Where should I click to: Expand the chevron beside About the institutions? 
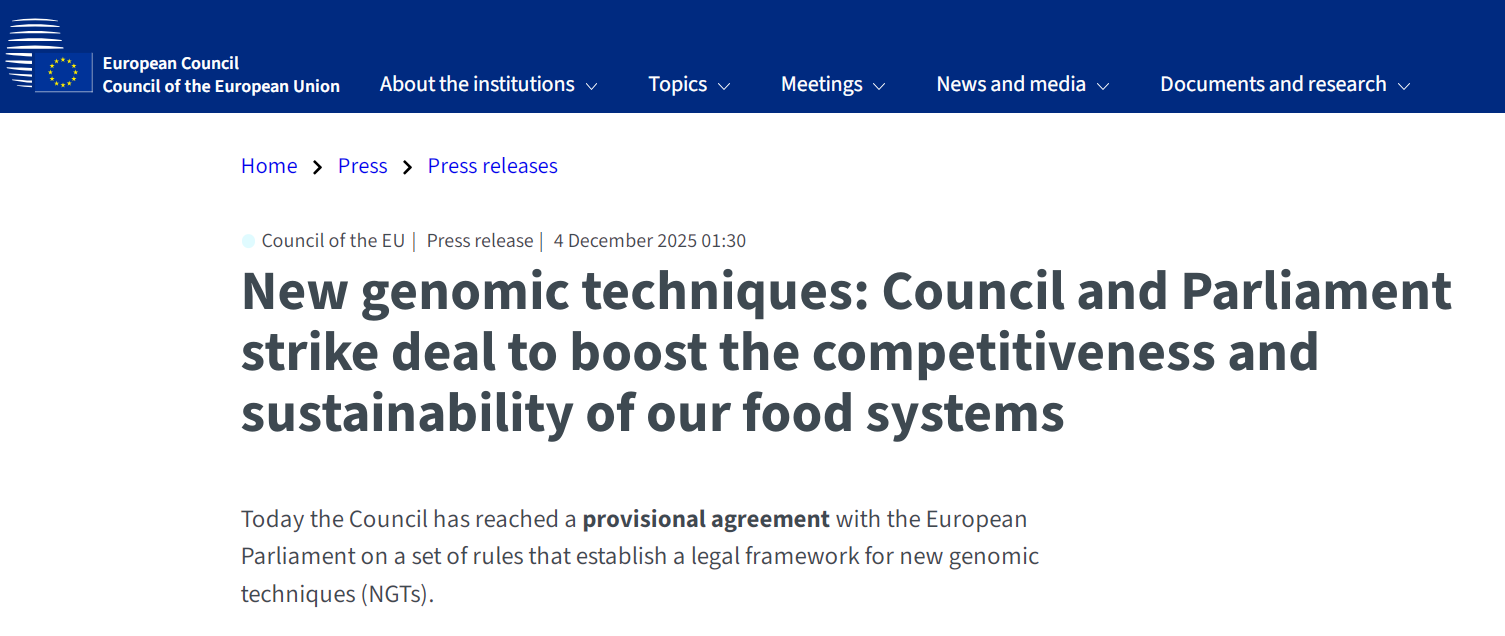coord(591,86)
